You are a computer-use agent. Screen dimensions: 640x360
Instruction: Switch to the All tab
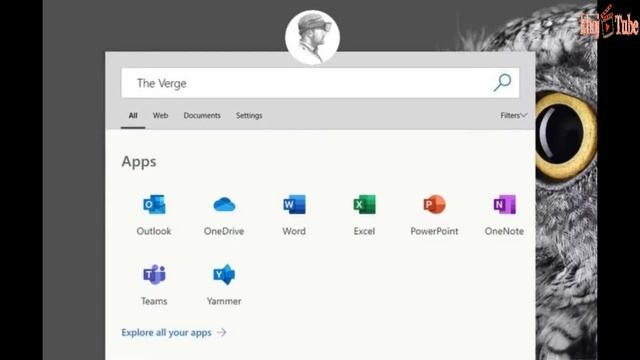point(133,116)
